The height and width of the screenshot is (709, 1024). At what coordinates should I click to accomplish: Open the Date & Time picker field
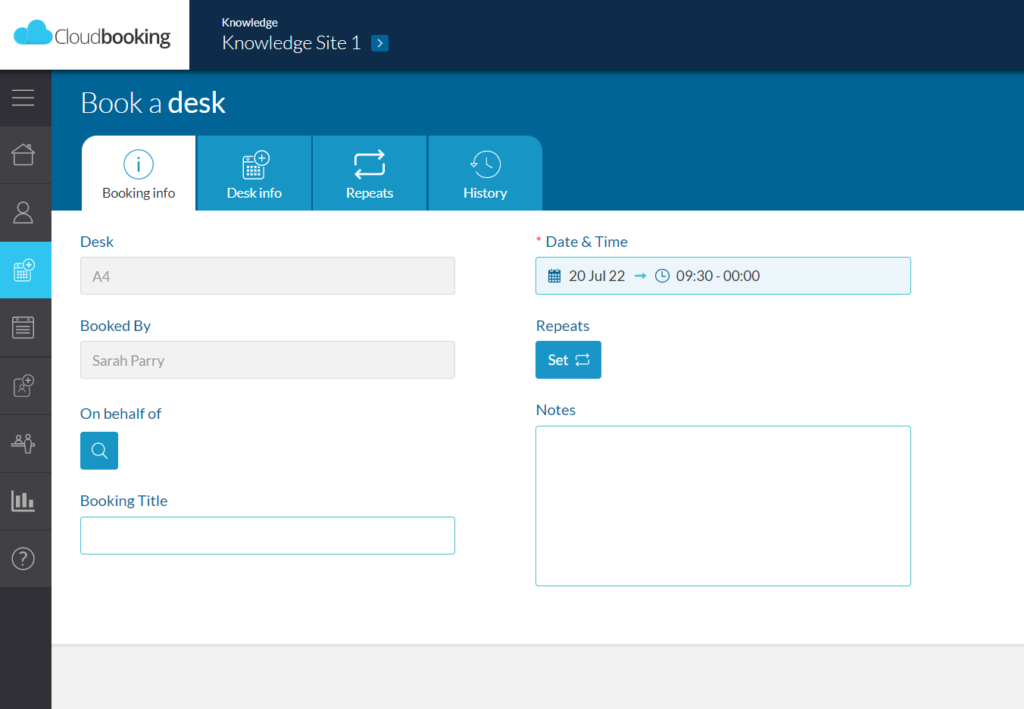(723, 276)
